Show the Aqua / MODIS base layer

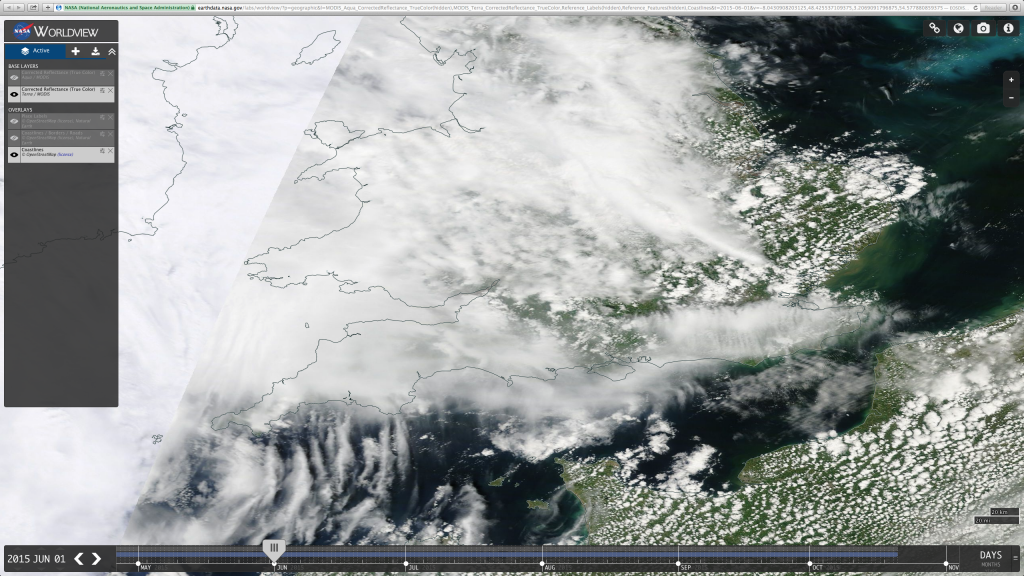(14, 77)
